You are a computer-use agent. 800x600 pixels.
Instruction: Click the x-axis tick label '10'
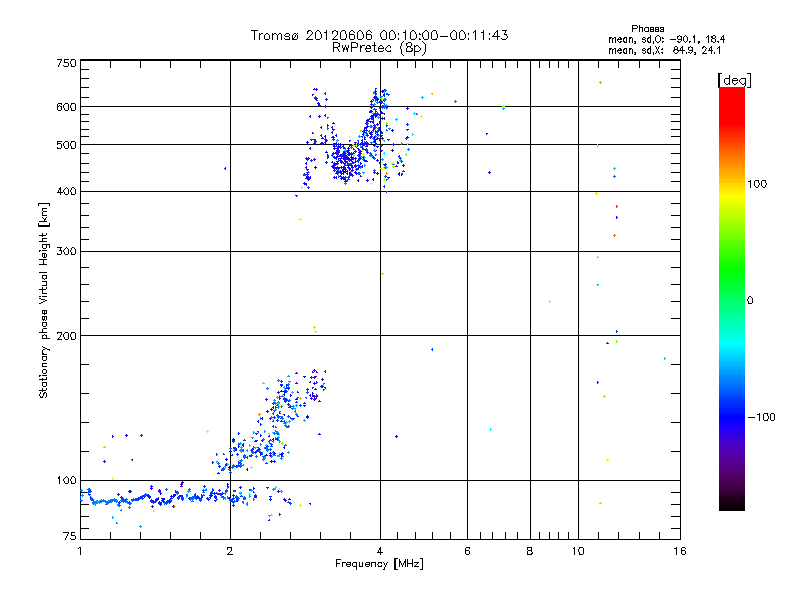[578, 551]
